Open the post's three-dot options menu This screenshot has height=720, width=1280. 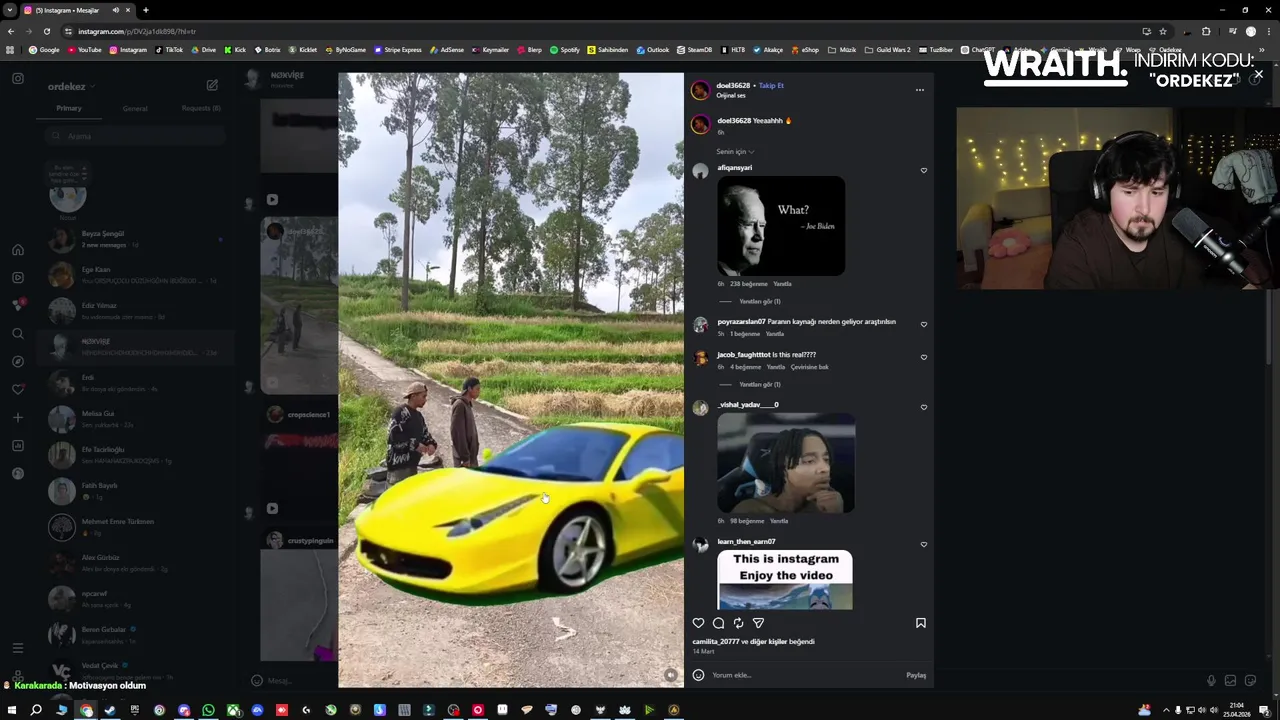920,90
